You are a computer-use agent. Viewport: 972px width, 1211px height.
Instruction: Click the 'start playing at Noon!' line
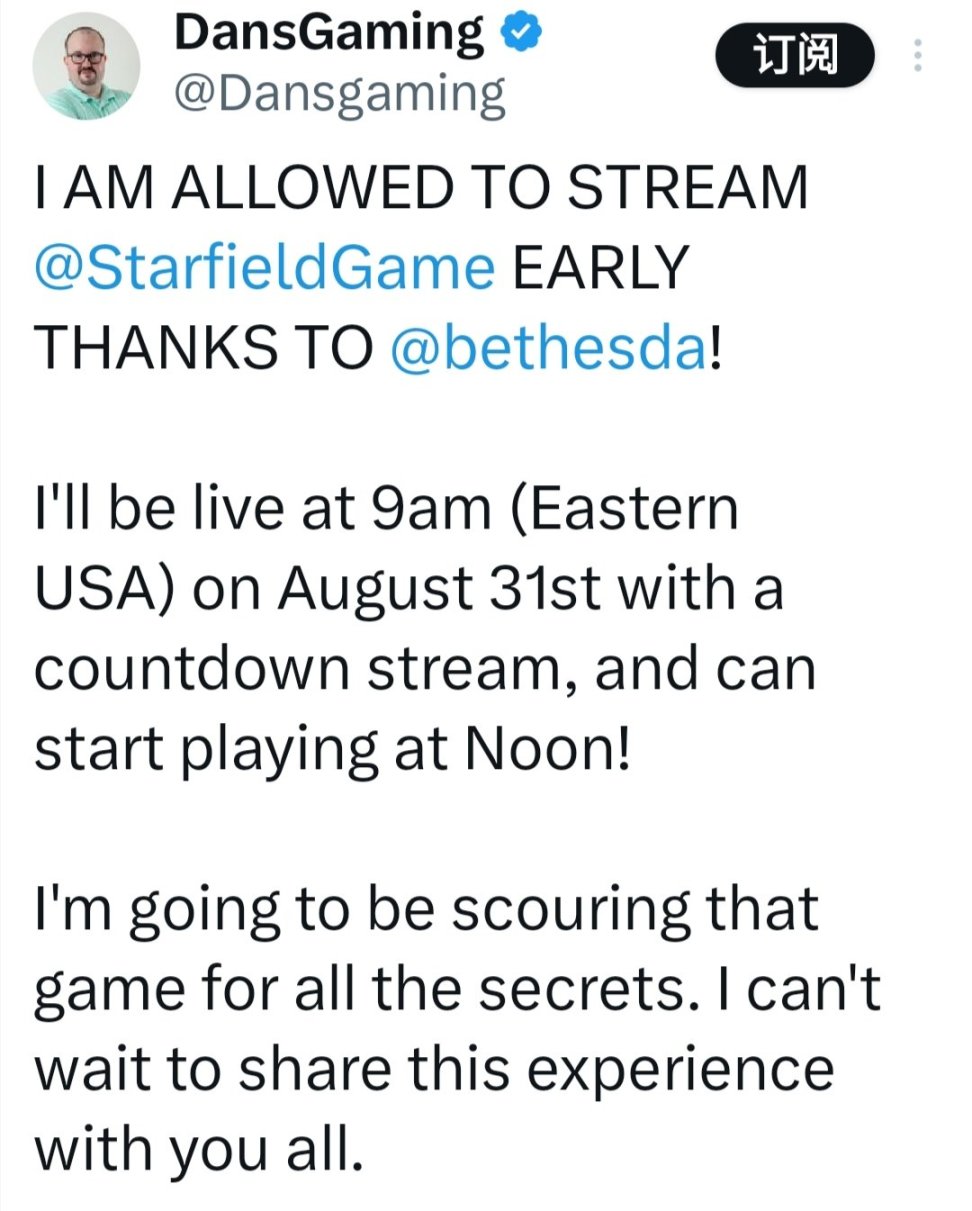click(333, 753)
